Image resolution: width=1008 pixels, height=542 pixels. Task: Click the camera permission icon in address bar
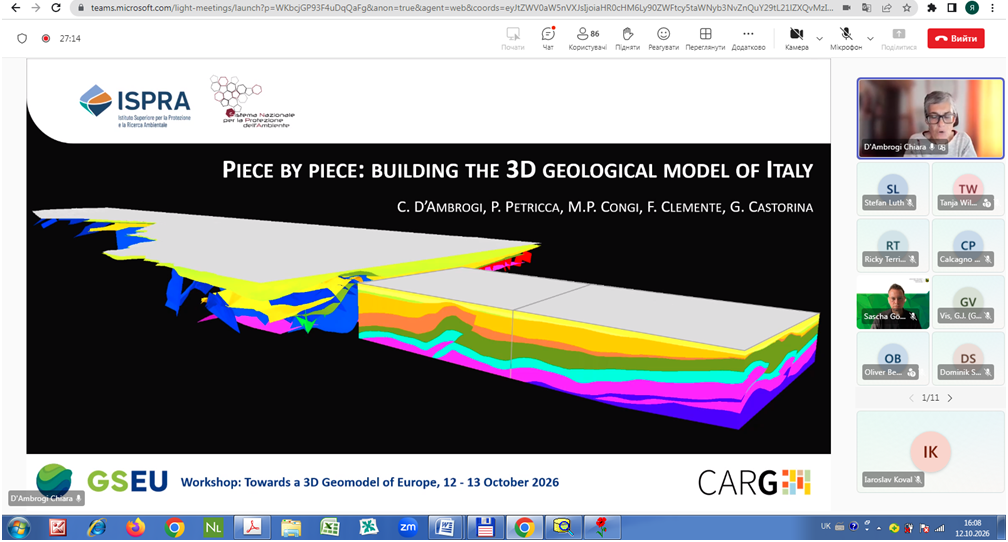pos(847,8)
